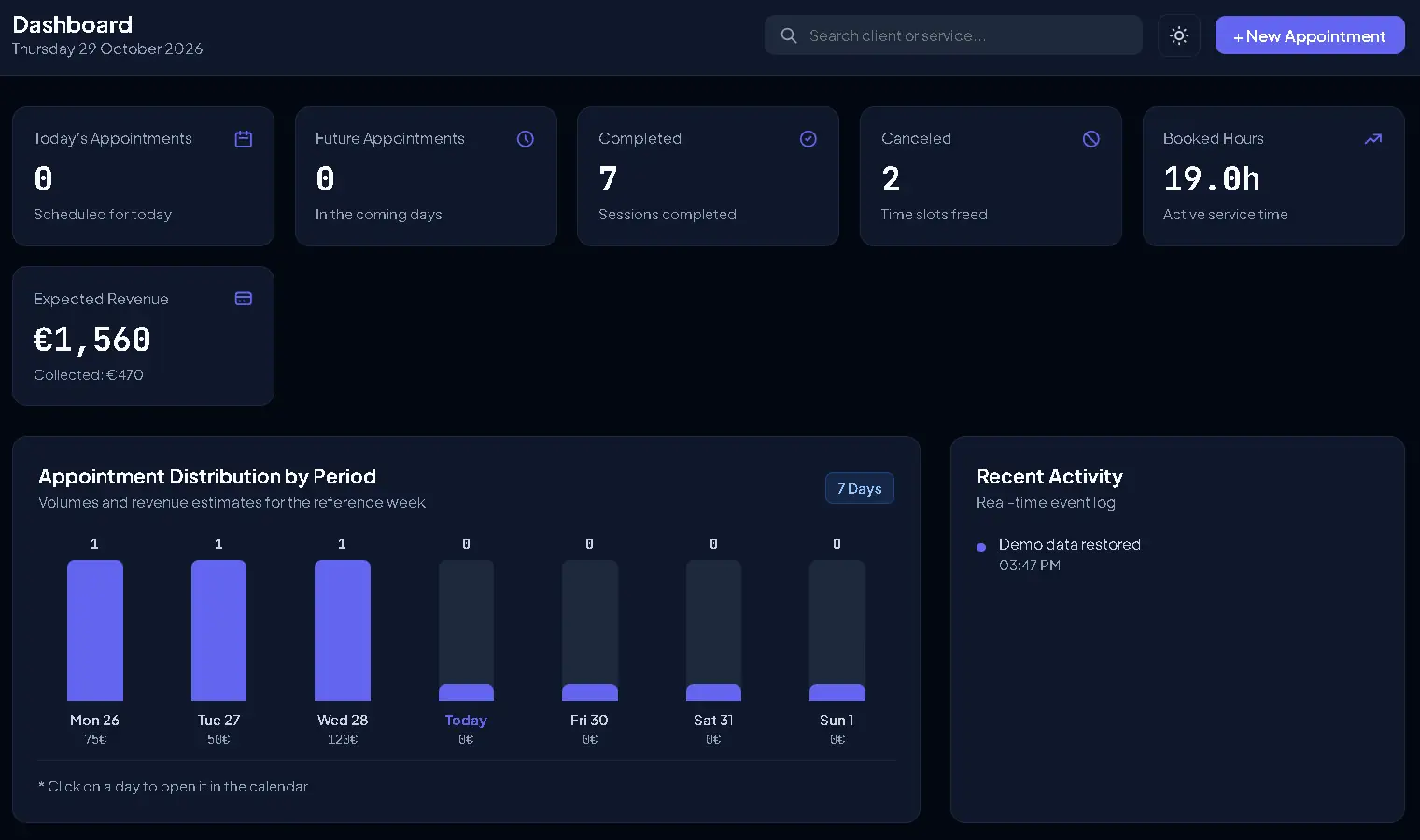The width and height of the screenshot is (1420, 840).
Task: Click the 75€ revenue under Mon 26
Action: [x=95, y=739]
